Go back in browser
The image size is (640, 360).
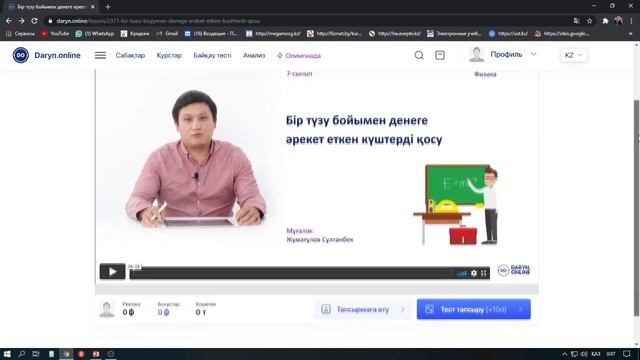tap(9, 20)
